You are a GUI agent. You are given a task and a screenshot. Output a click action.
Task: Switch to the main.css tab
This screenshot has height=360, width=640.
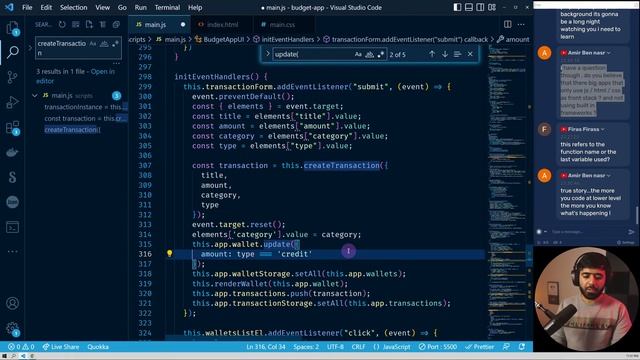(x=282, y=24)
